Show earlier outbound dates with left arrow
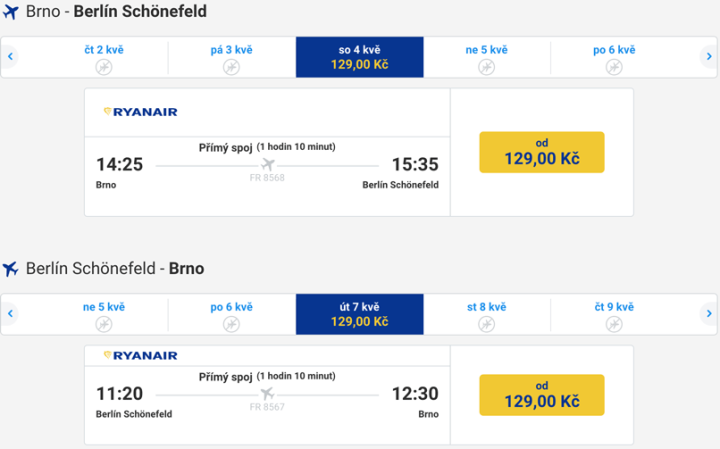The height and width of the screenshot is (449, 720). 10,57
